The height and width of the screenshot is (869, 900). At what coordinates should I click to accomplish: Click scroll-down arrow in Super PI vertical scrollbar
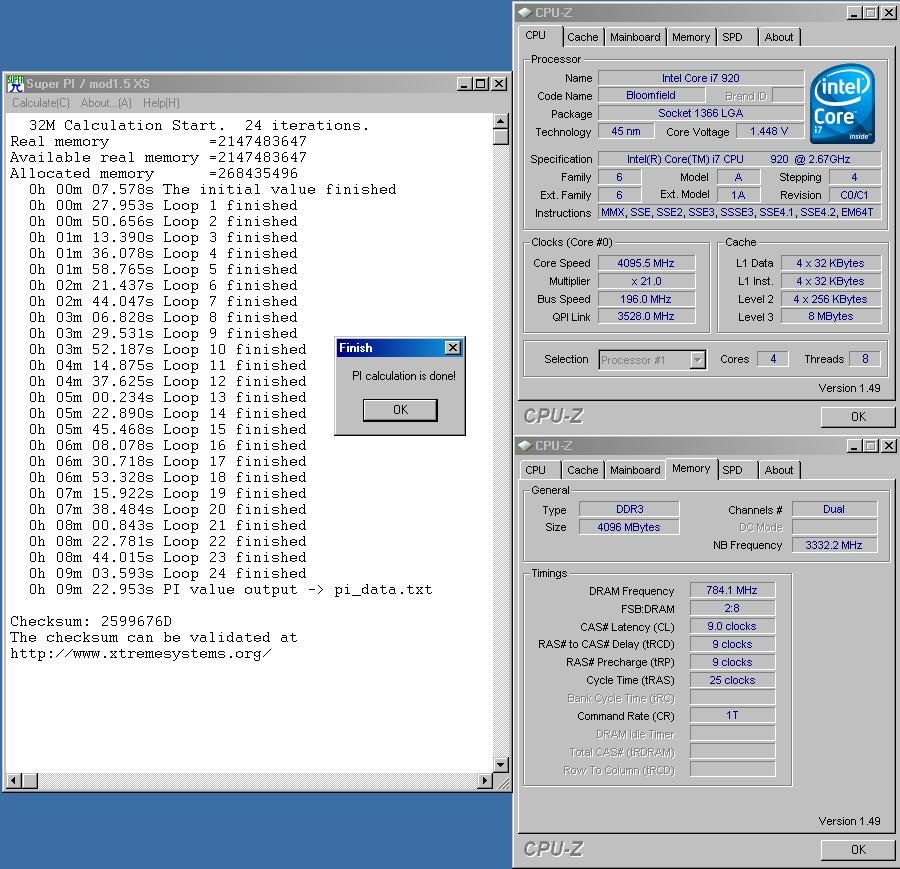[501, 765]
